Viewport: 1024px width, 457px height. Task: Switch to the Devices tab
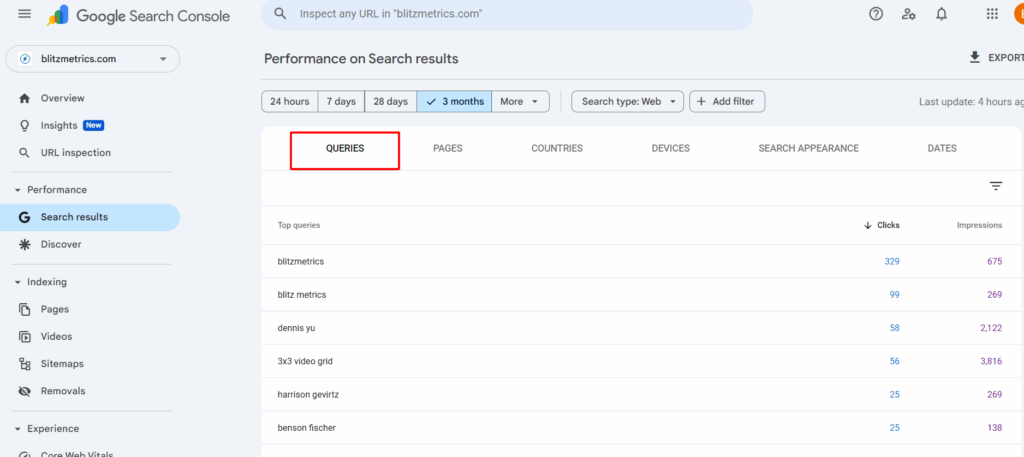point(671,149)
